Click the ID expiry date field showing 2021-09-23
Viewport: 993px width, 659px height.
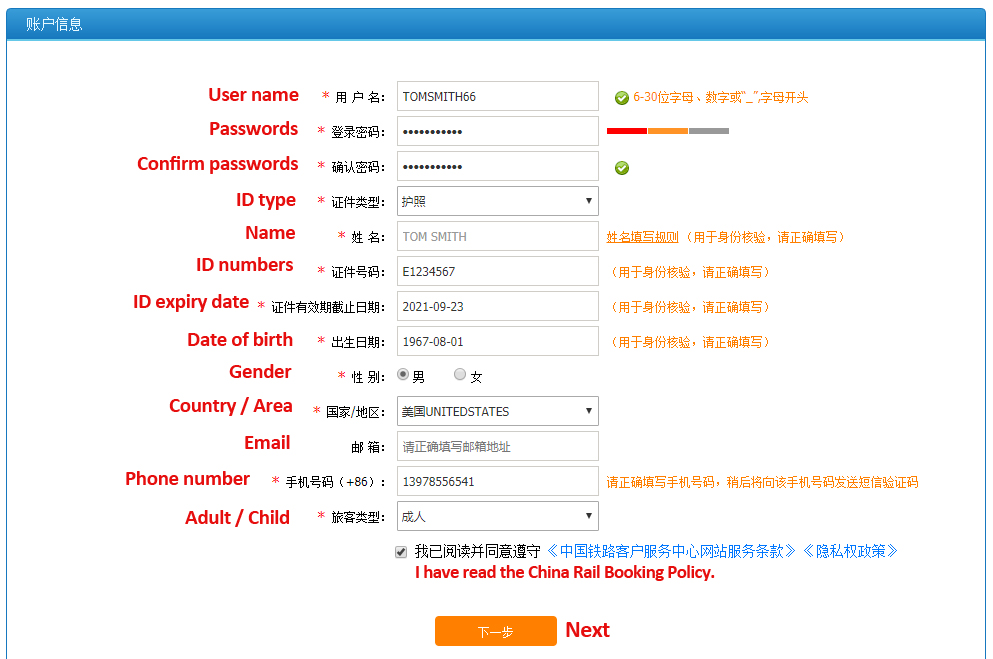tap(497, 306)
